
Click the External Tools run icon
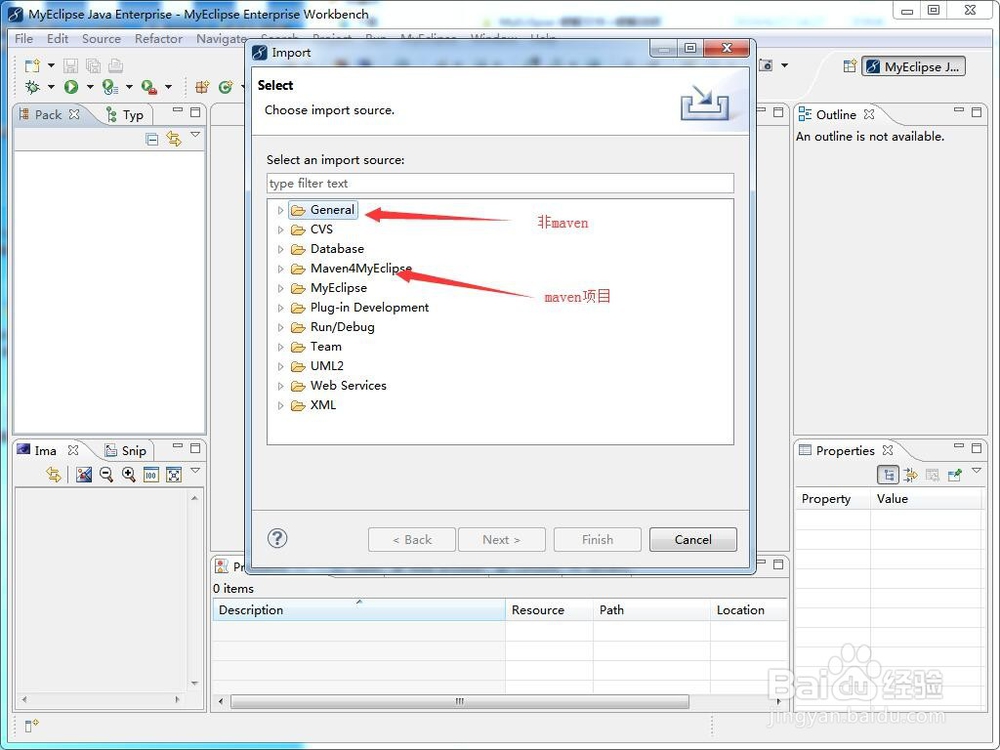149,87
